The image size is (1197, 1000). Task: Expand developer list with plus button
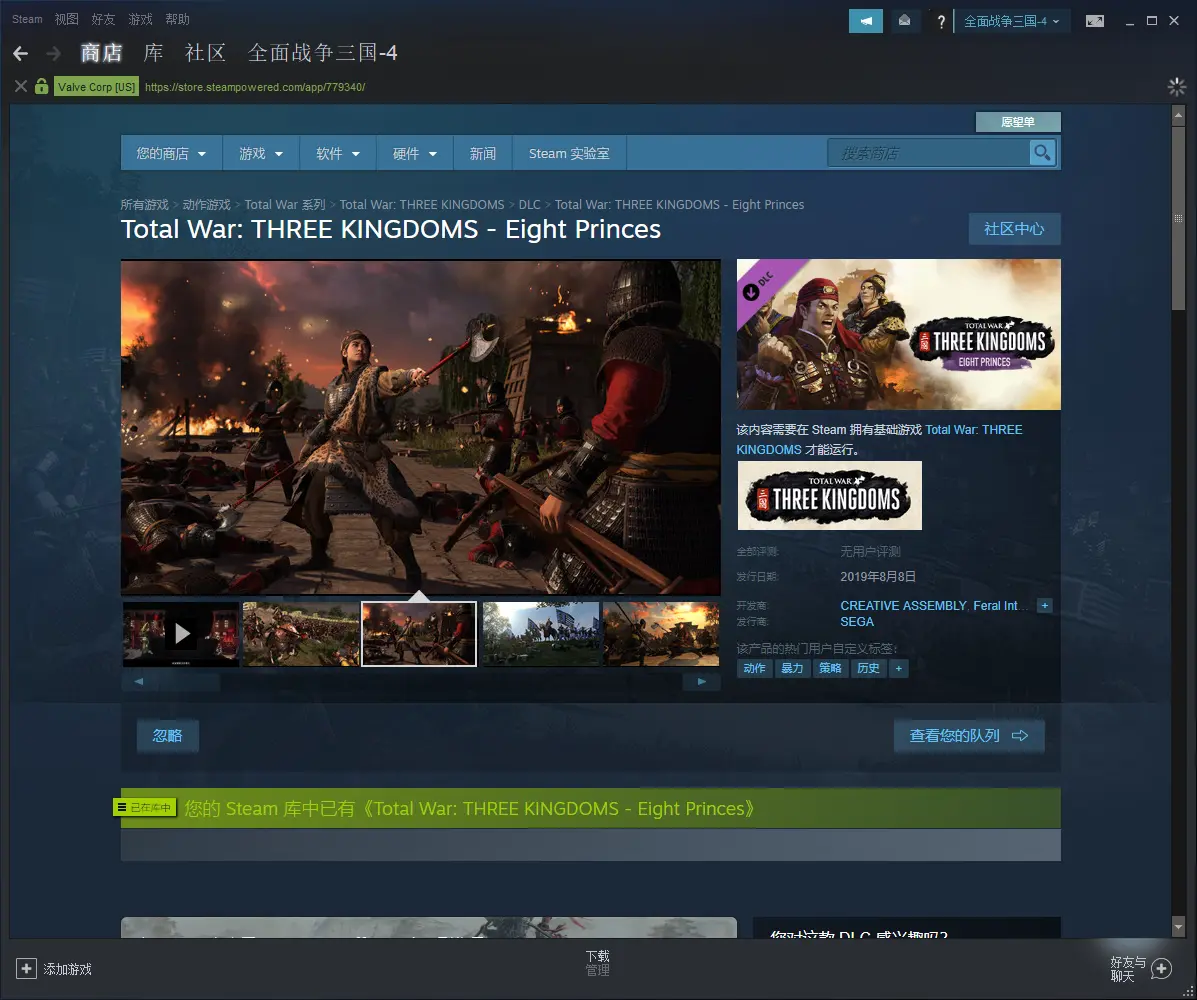pyautogui.click(x=1045, y=605)
